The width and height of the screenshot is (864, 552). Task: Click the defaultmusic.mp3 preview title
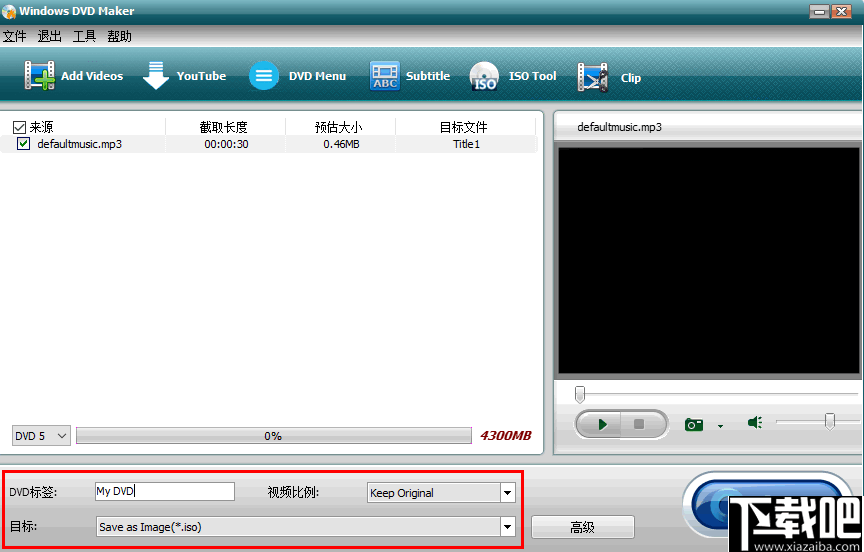(x=619, y=127)
